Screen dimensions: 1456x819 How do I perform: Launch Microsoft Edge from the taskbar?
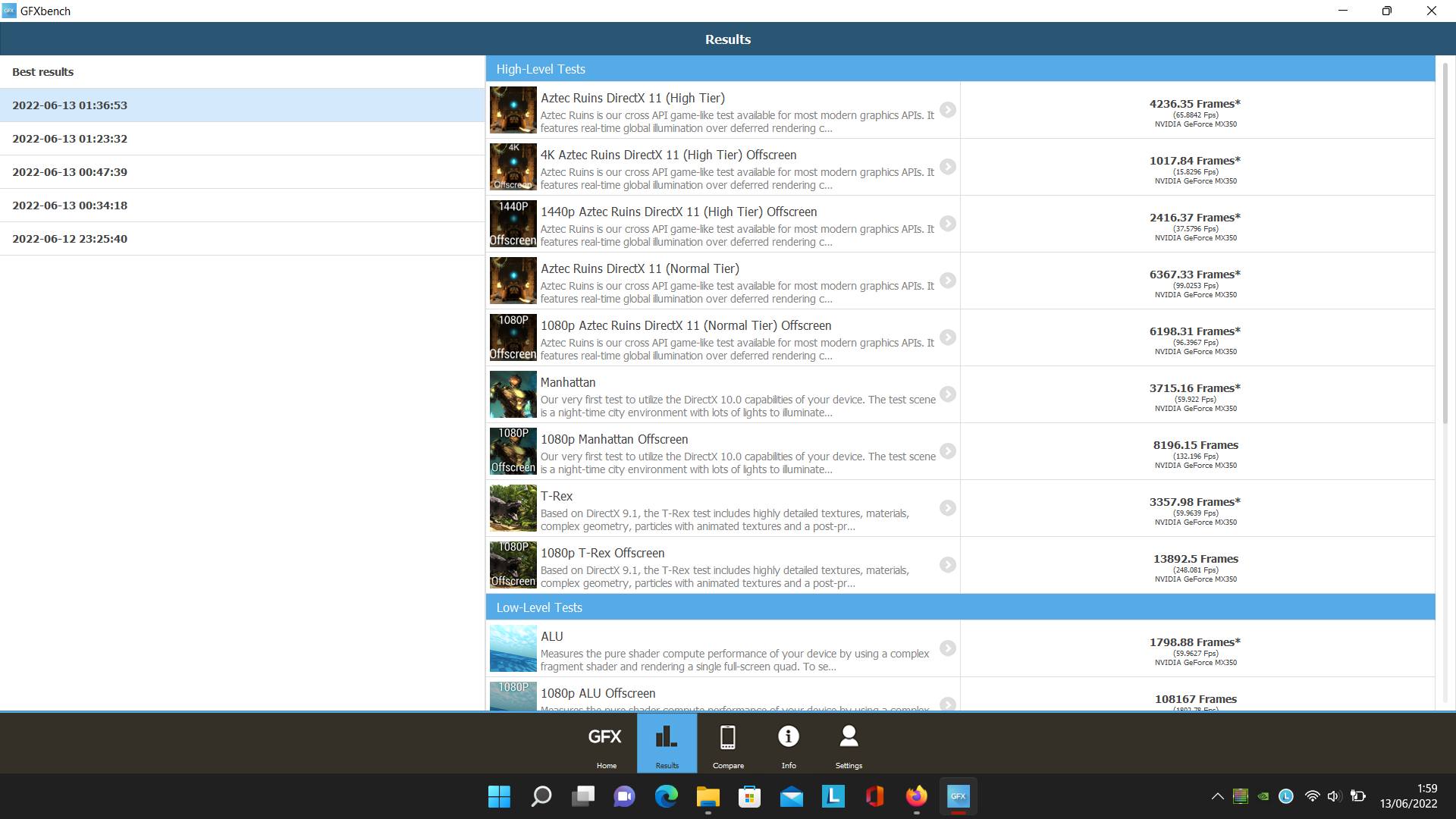(667, 796)
